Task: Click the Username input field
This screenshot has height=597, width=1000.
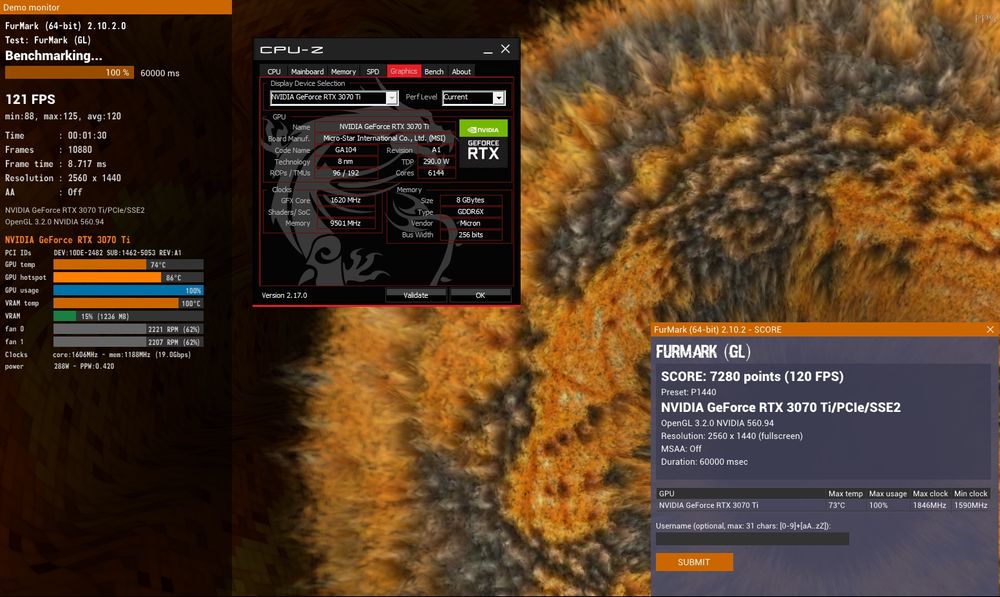Action: coord(752,539)
